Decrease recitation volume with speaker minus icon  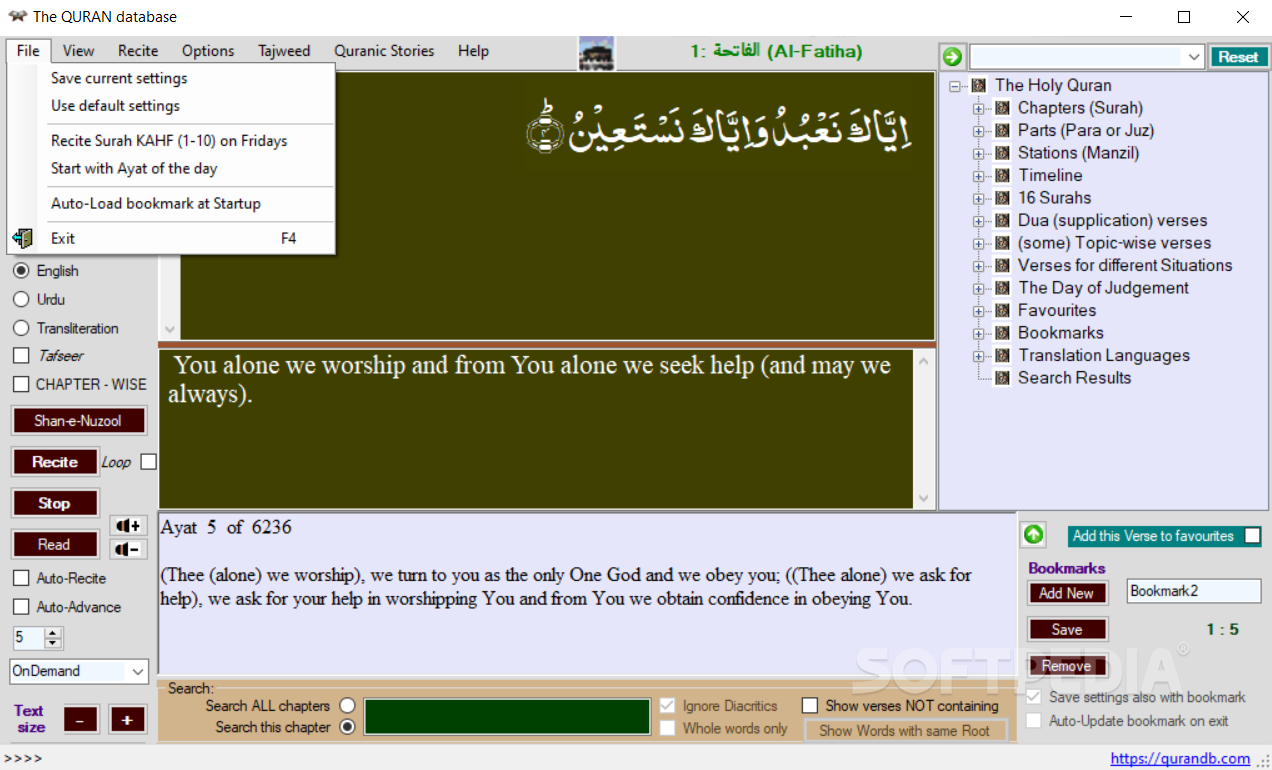[x=128, y=549]
